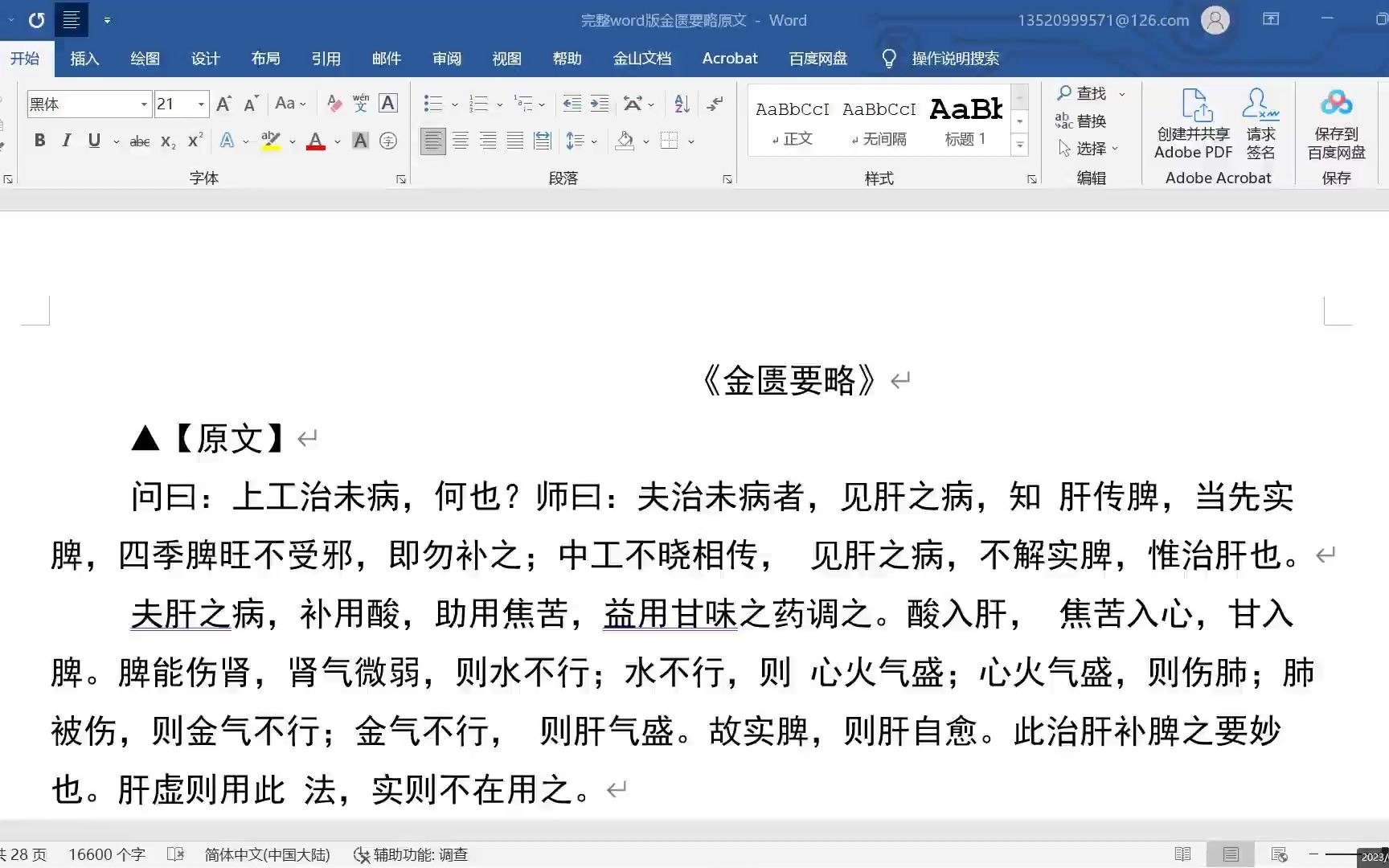Viewport: 1389px width, 868px height.
Task: Toggle italic formatting
Action: click(x=67, y=141)
